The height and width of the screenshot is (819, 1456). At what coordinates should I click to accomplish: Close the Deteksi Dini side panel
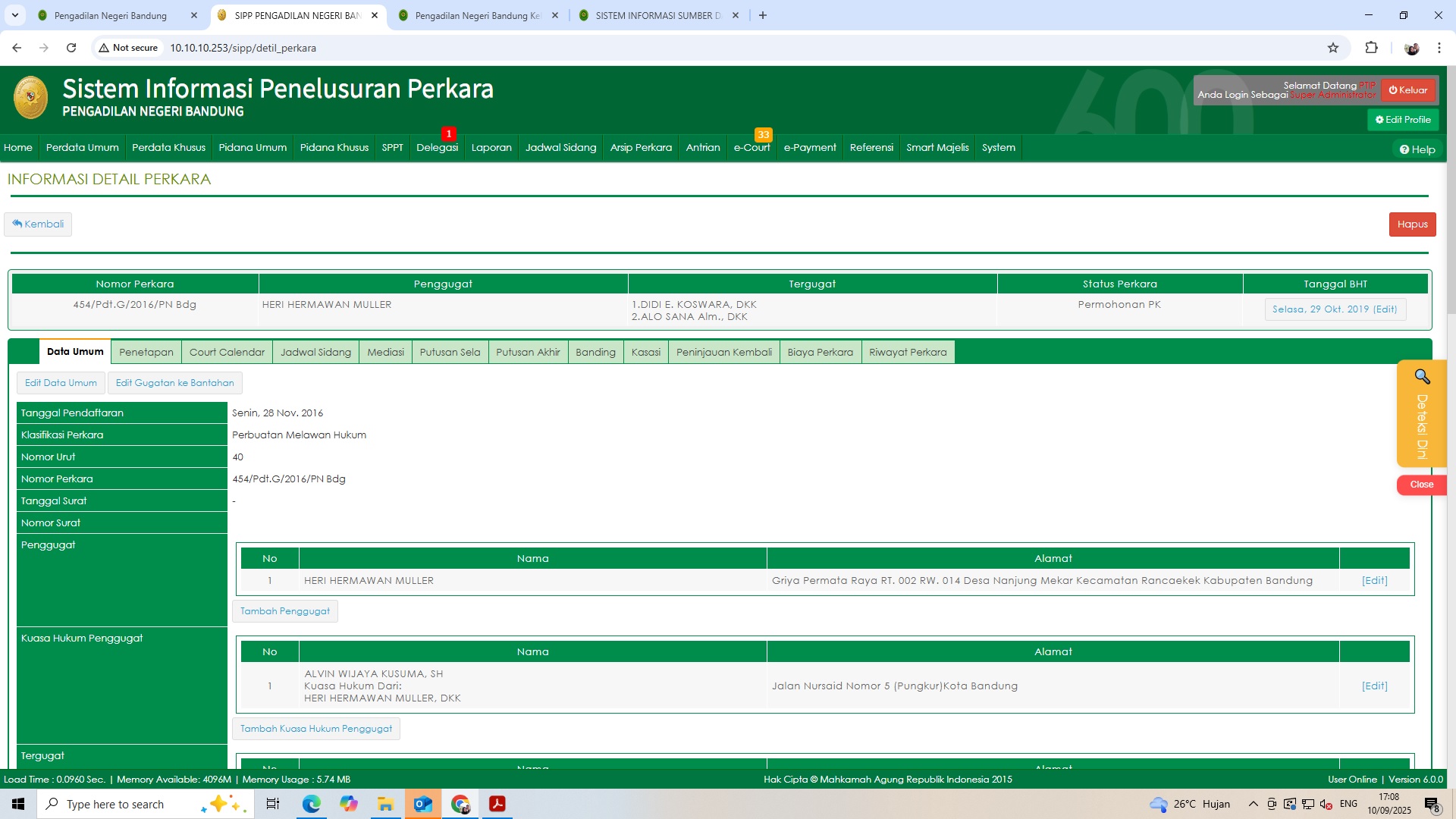[x=1421, y=485]
